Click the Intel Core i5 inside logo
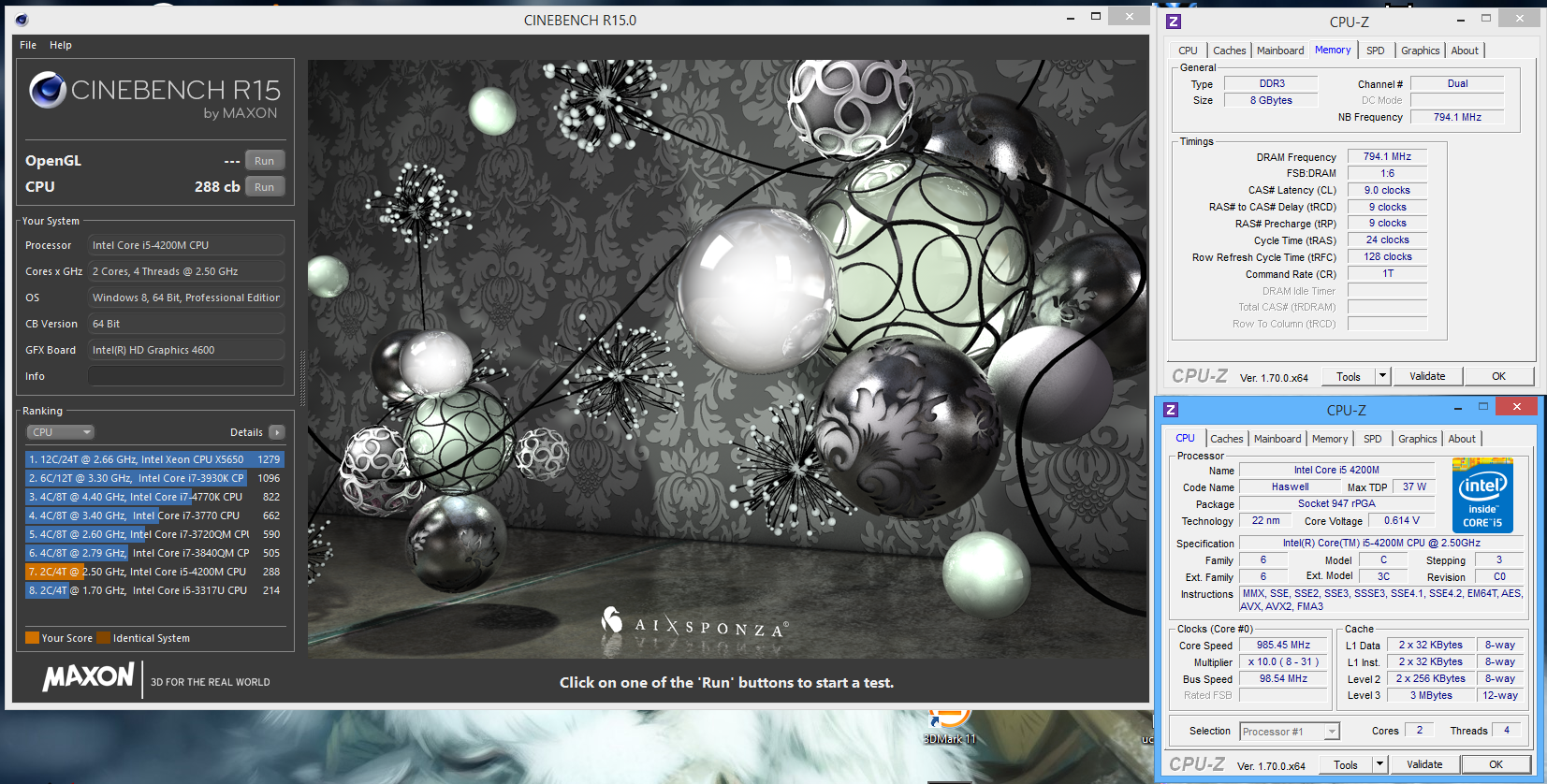The width and height of the screenshot is (1547, 784). [1482, 495]
